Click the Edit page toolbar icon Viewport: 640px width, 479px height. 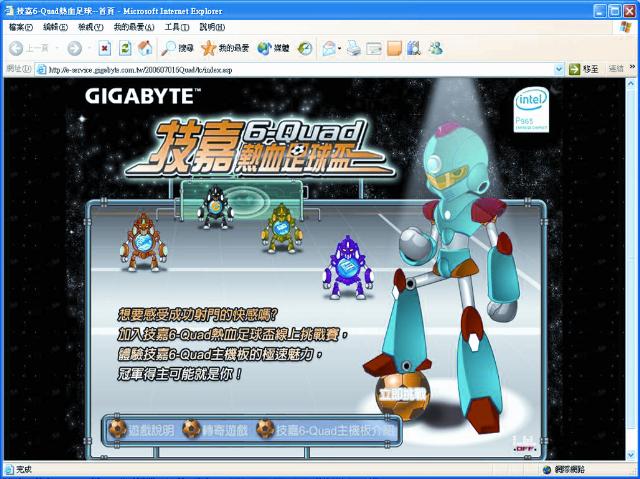374,49
